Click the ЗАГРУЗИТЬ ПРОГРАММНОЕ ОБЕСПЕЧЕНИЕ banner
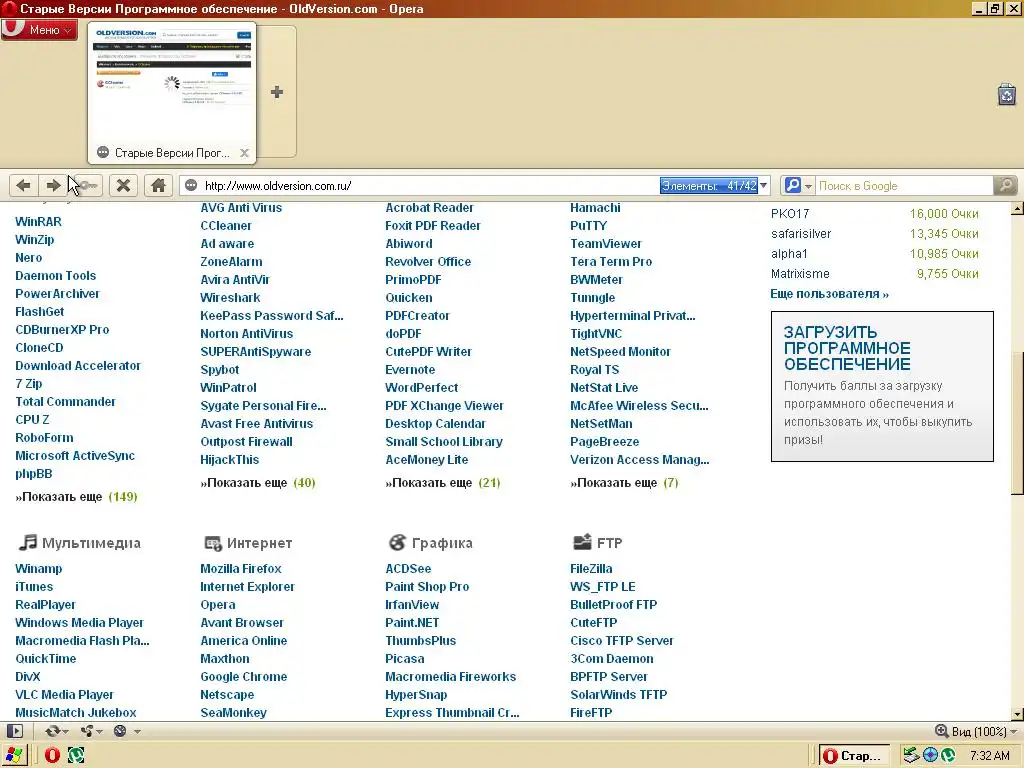The width and height of the screenshot is (1024, 768). point(882,387)
